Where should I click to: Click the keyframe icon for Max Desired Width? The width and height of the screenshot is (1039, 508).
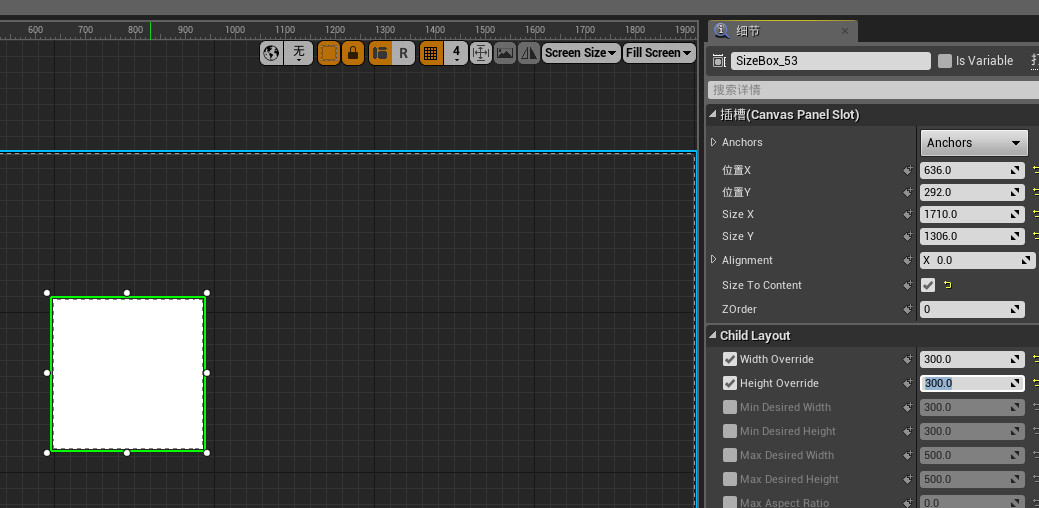point(908,455)
